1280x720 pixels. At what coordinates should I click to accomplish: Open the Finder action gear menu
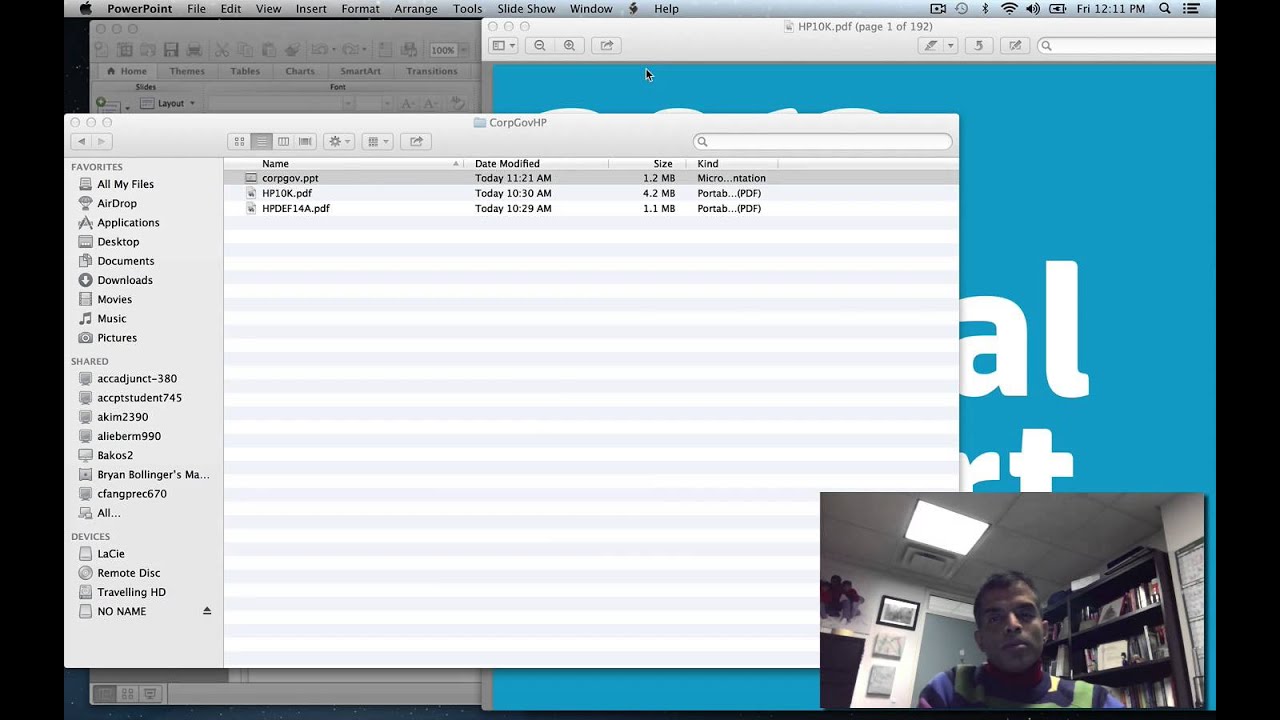click(339, 141)
